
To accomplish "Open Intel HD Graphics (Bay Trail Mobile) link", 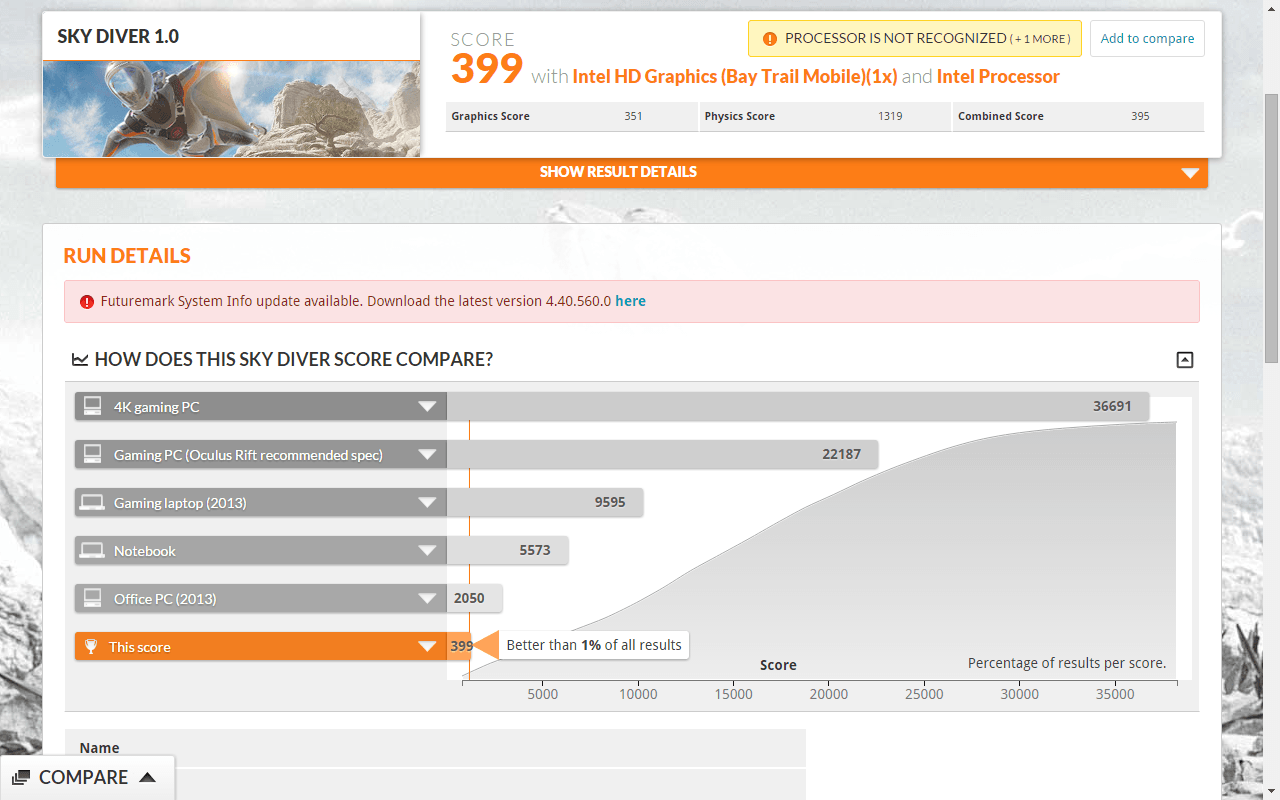I will click(x=735, y=77).
